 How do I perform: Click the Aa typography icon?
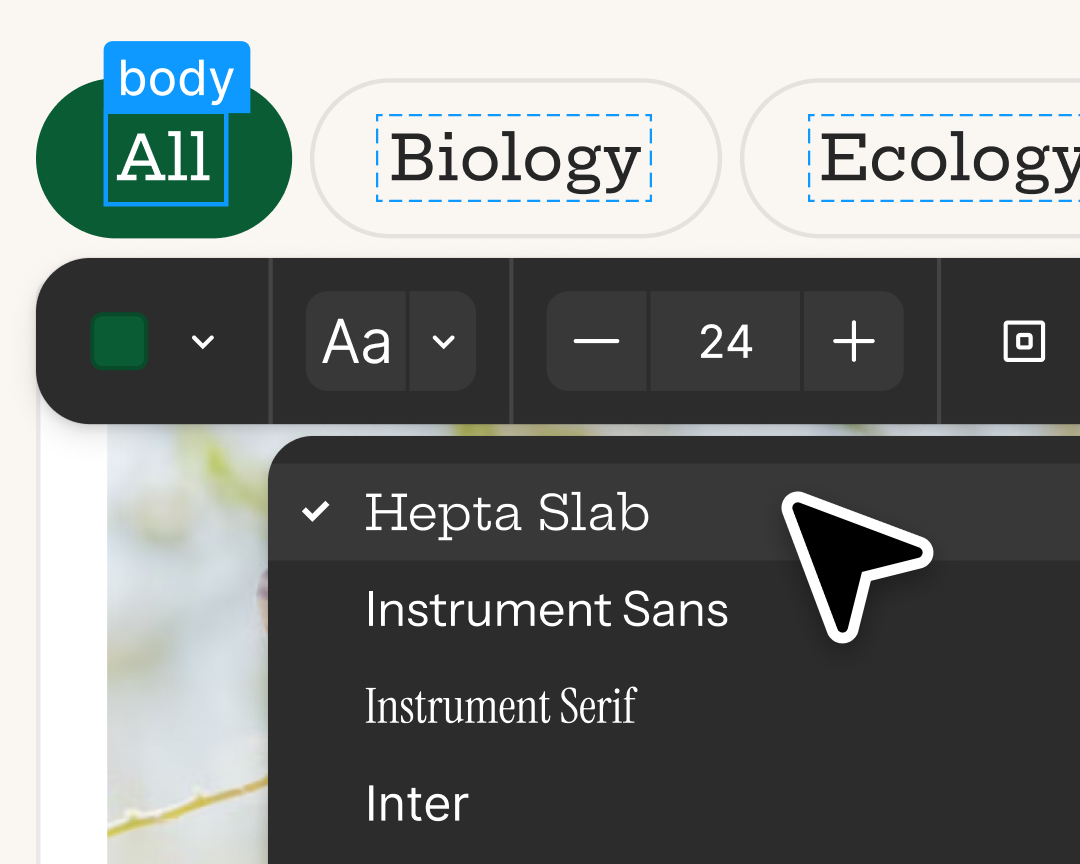[x=356, y=341]
